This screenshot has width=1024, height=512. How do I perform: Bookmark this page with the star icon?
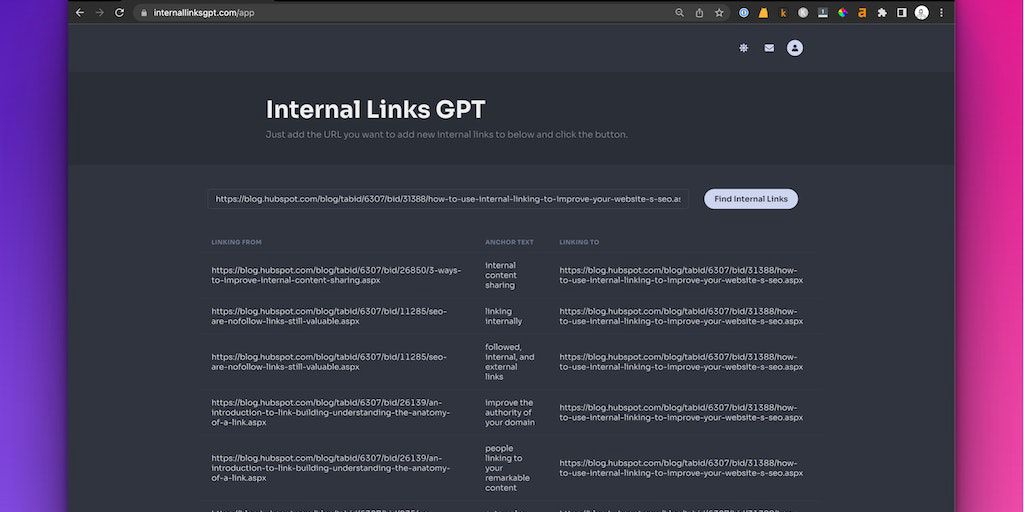pyautogui.click(x=719, y=12)
